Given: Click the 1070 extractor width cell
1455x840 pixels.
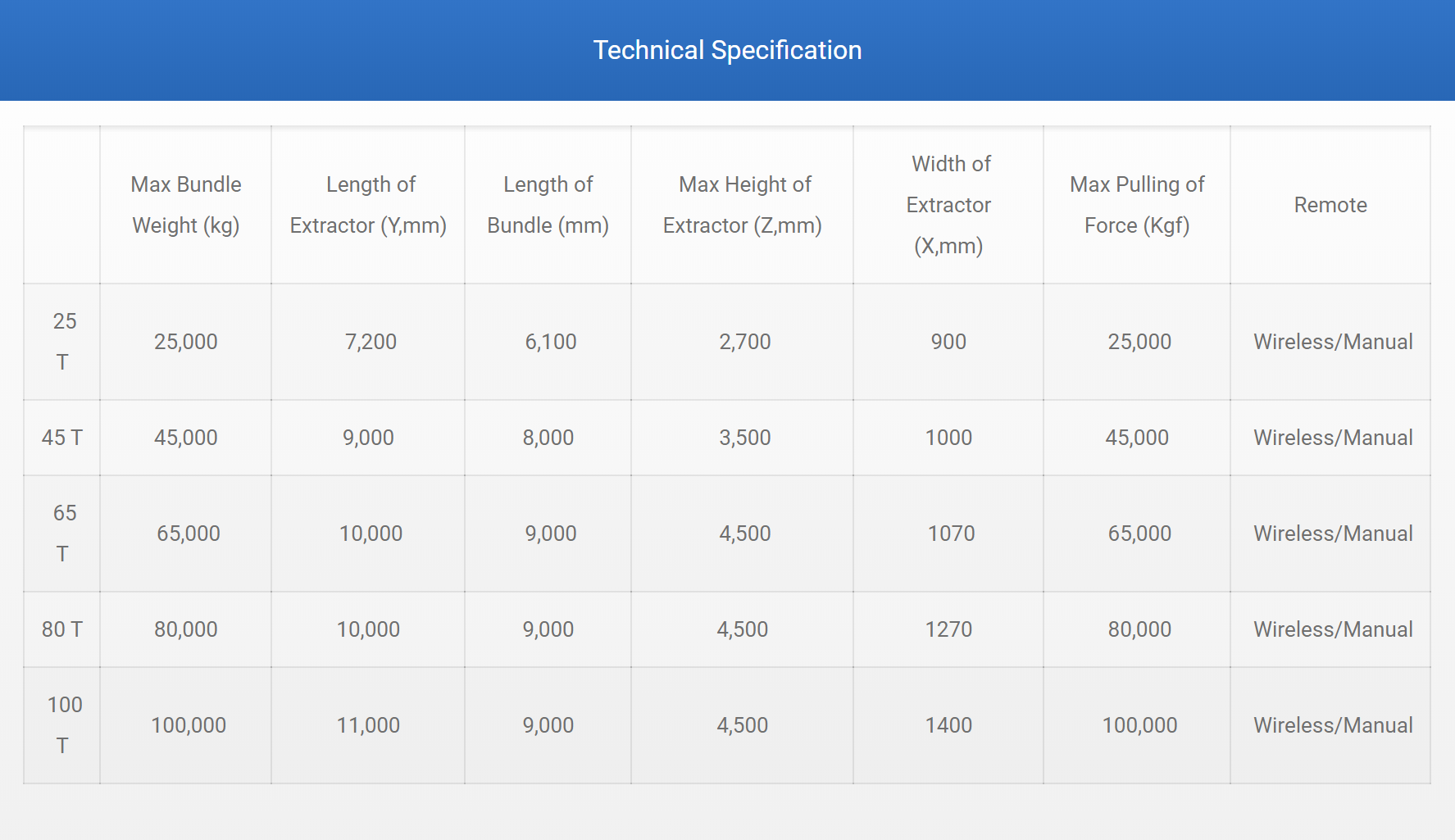Looking at the screenshot, I should pyautogui.click(x=951, y=534).
